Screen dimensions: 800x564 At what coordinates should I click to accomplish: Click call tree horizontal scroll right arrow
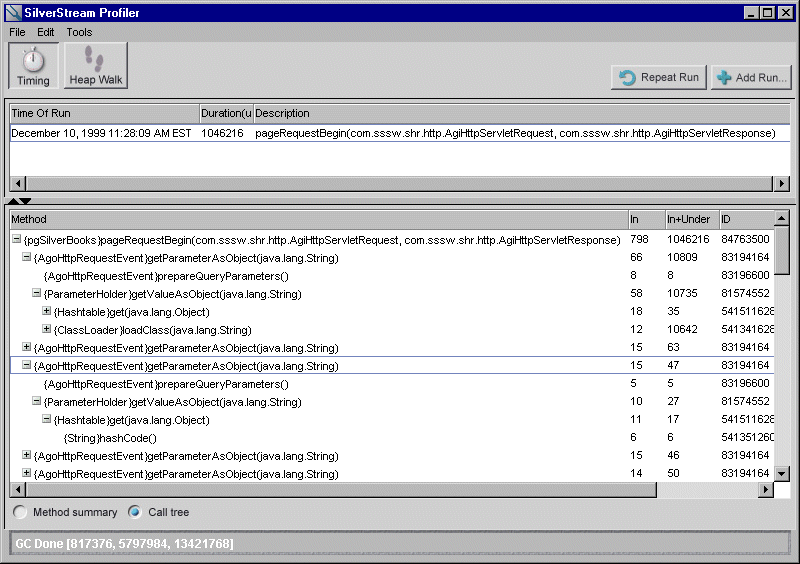point(765,489)
